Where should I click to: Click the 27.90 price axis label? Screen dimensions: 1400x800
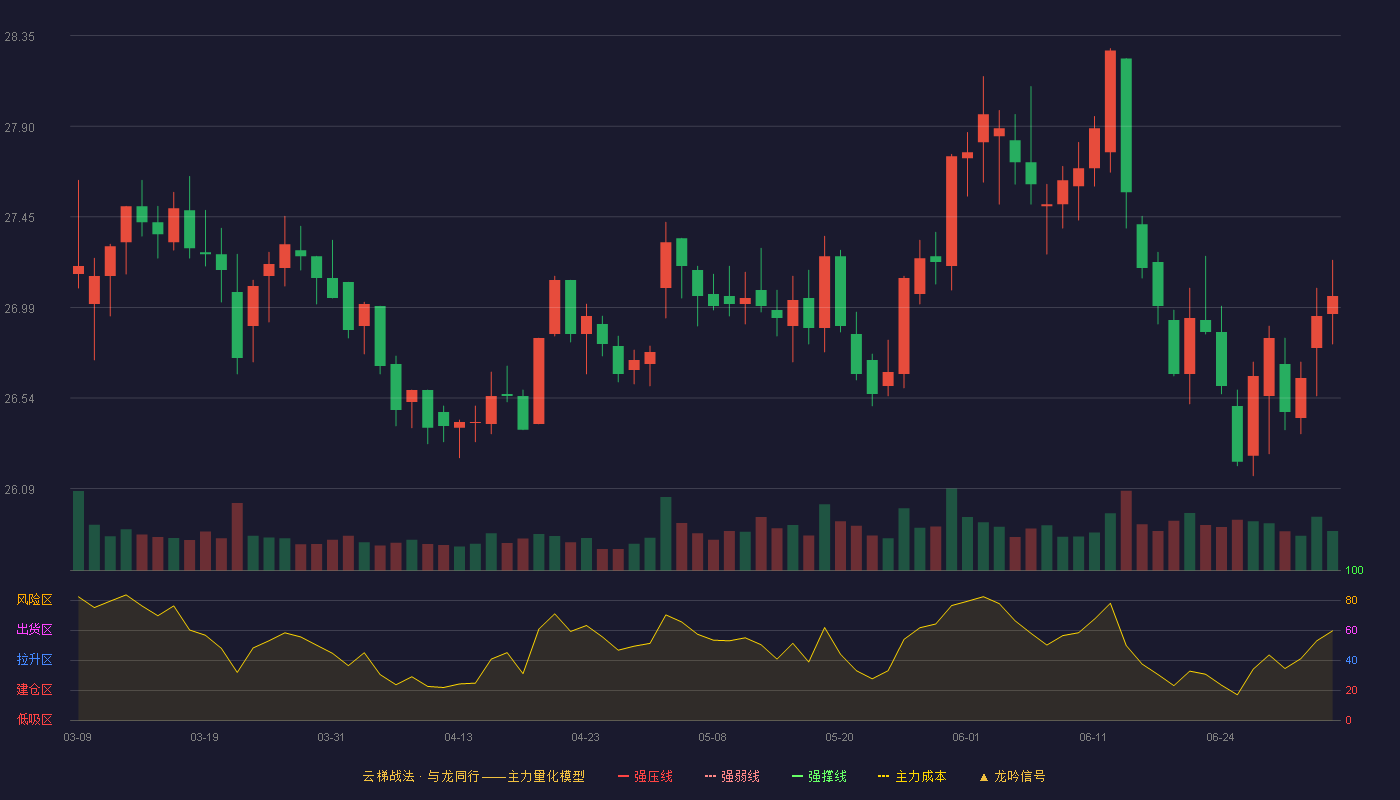pyautogui.click(x=19, y=127)
